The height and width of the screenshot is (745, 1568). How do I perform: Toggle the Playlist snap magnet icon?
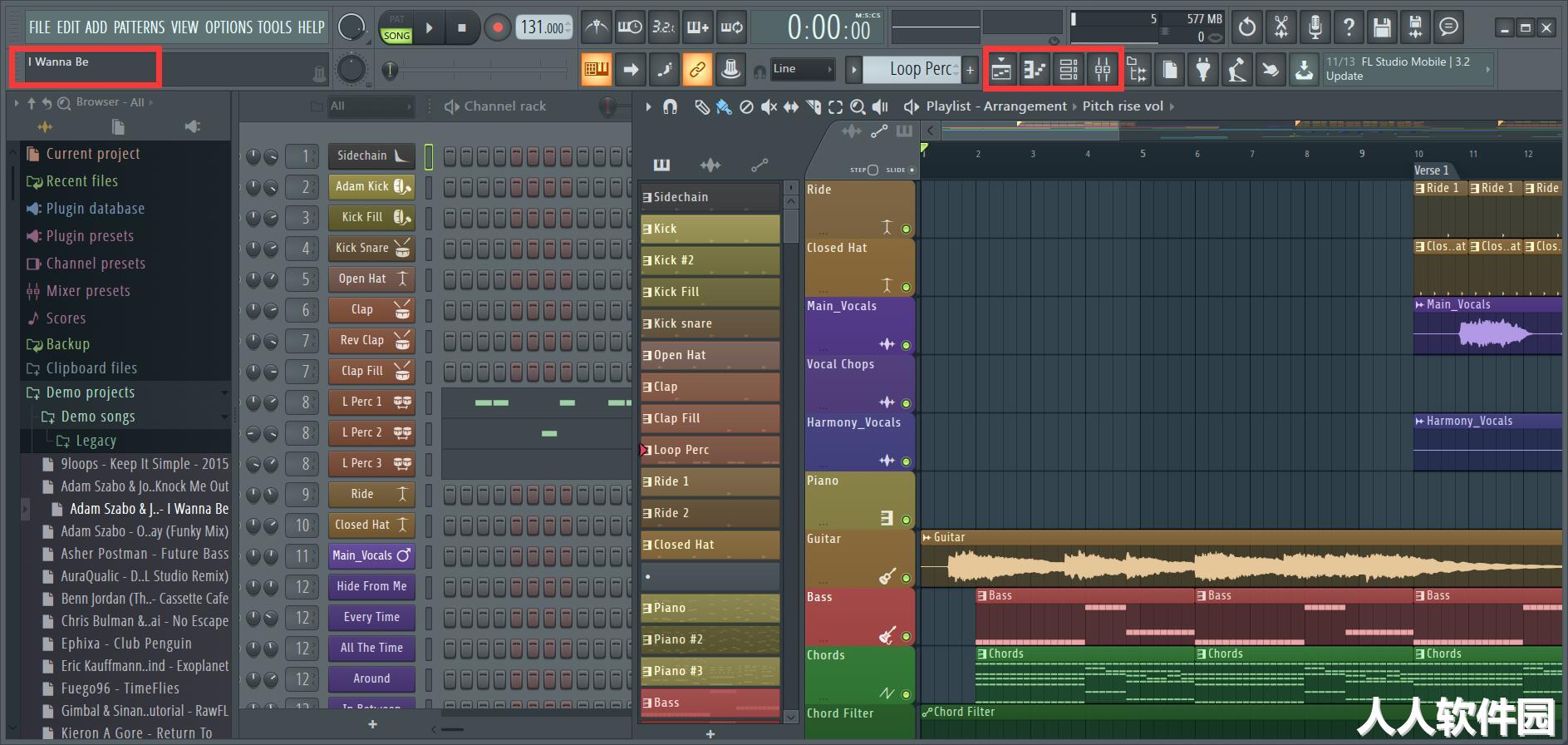point(670,106)
